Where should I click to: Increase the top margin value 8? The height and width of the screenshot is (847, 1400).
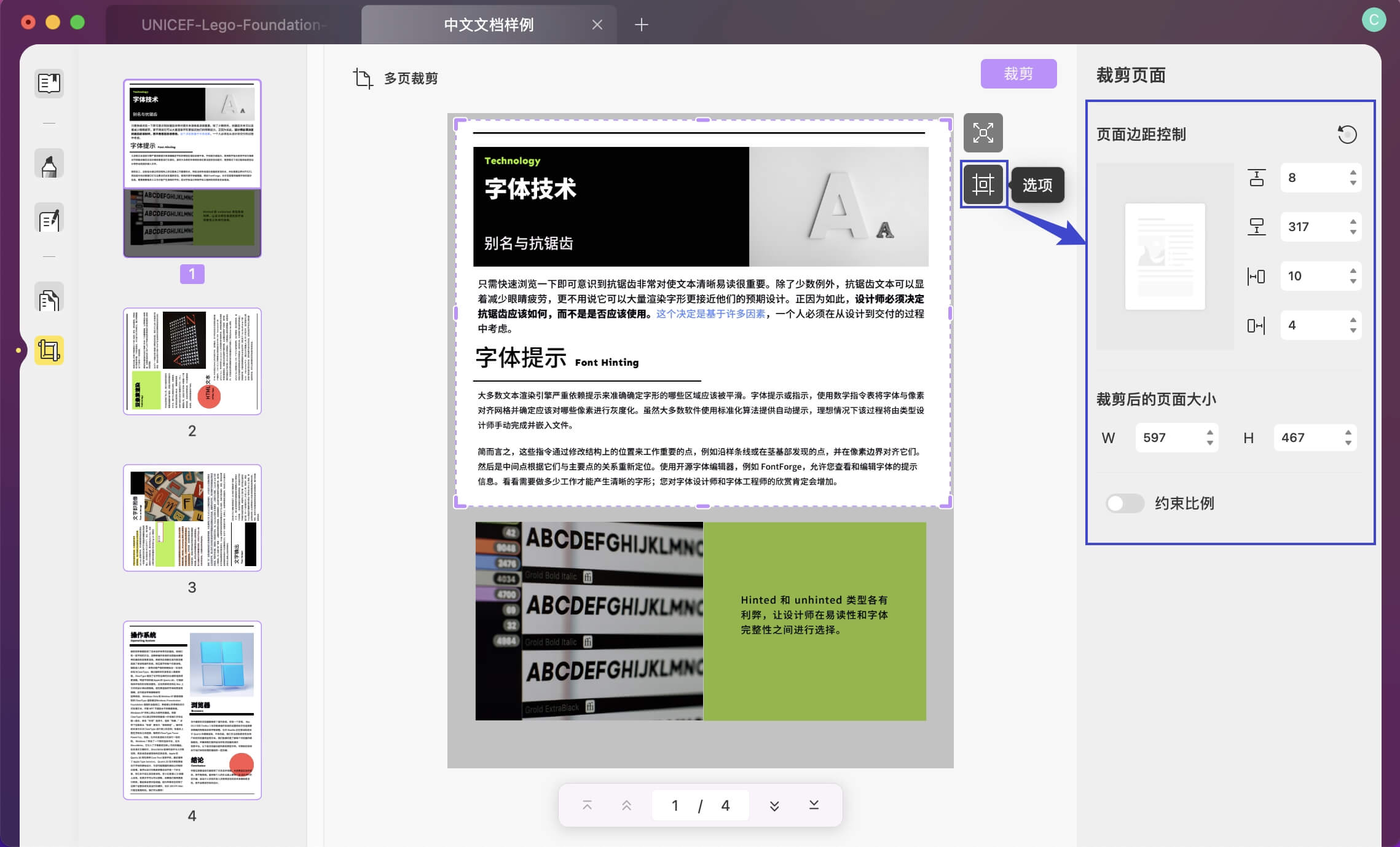[x=1353, y=173]
